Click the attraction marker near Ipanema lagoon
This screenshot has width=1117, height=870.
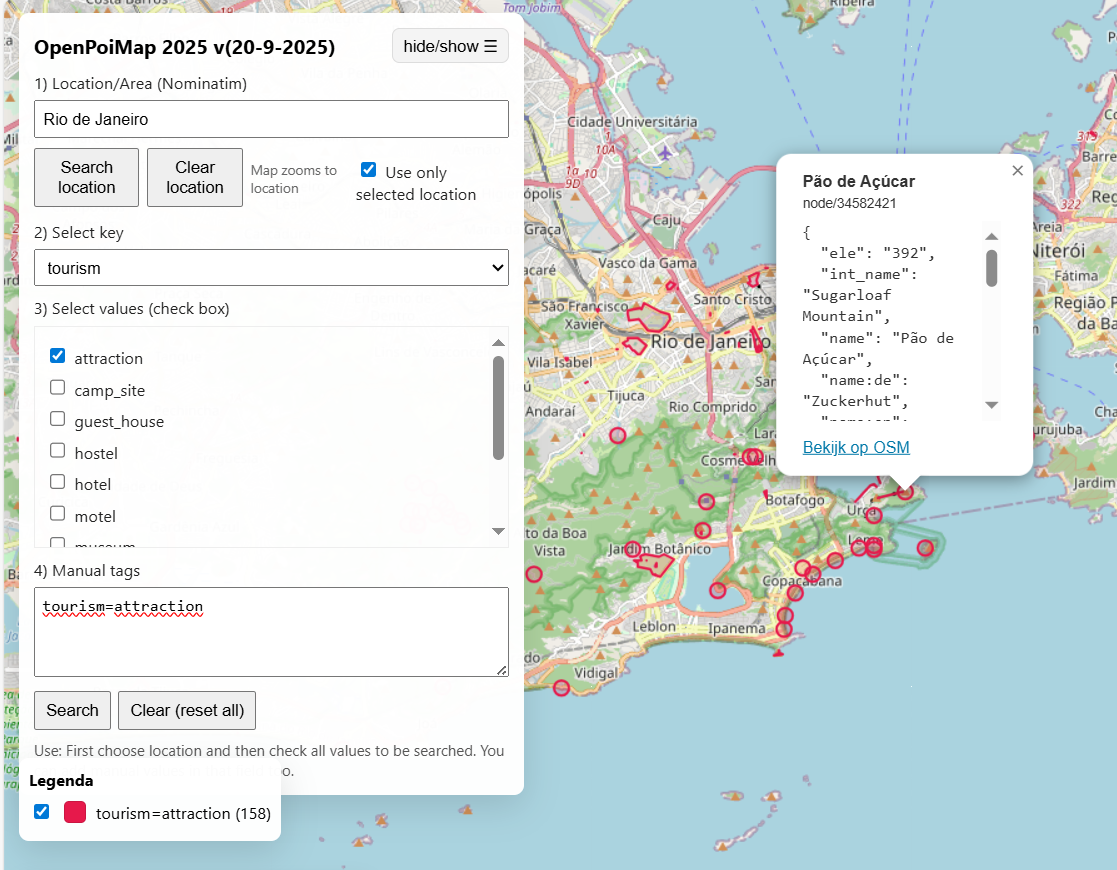pos(717,590)
